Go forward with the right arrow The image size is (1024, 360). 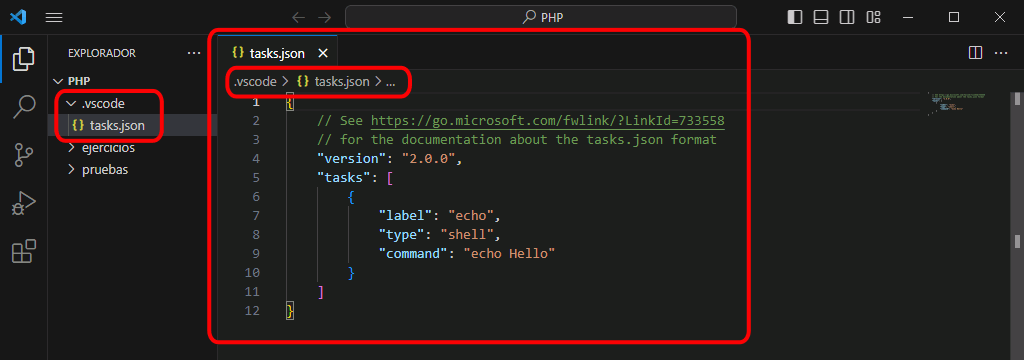click(x=324, y=18)
